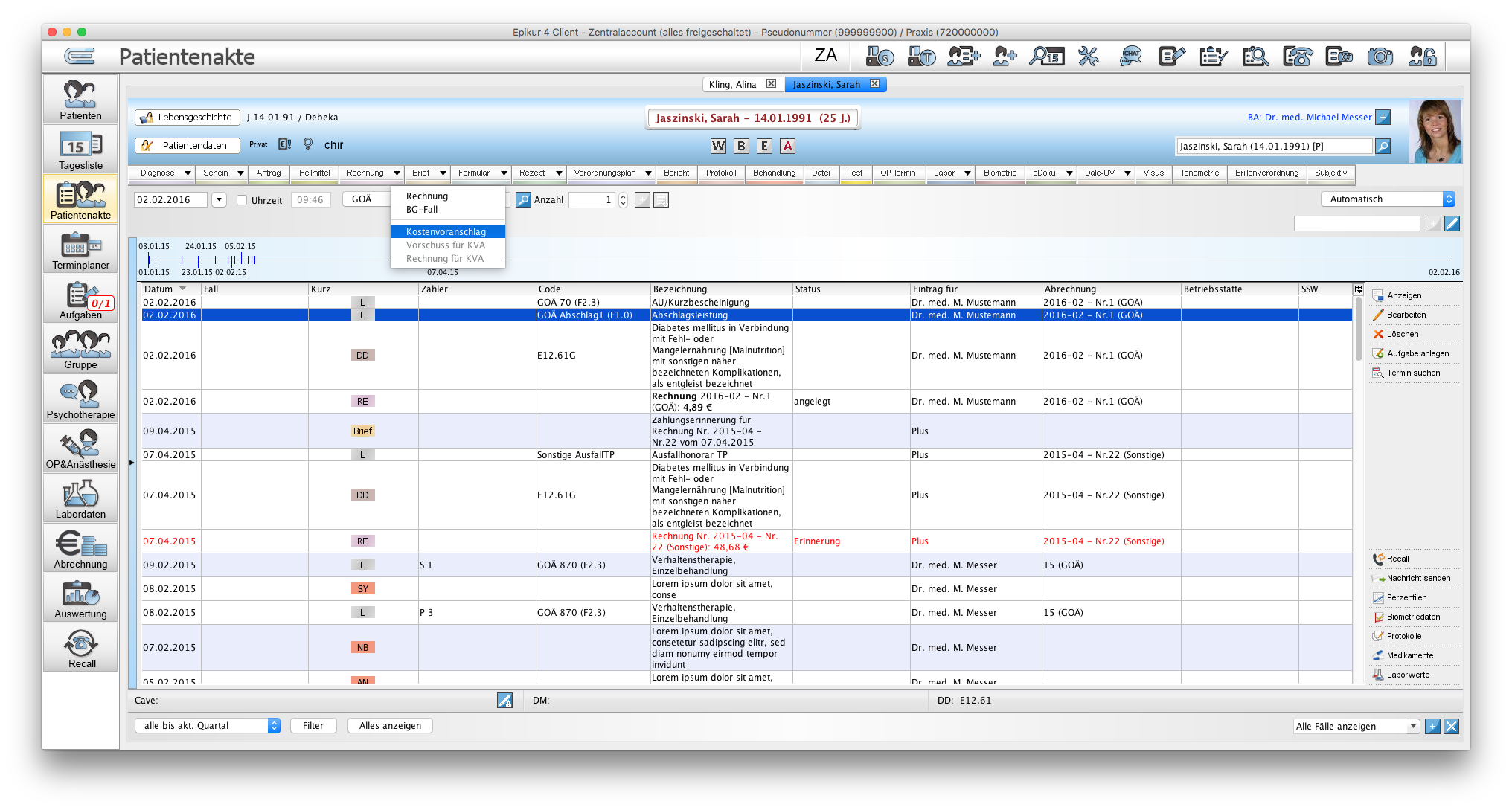Click the Patientendaten button
1512x810 pixels.
click(188, 145)
